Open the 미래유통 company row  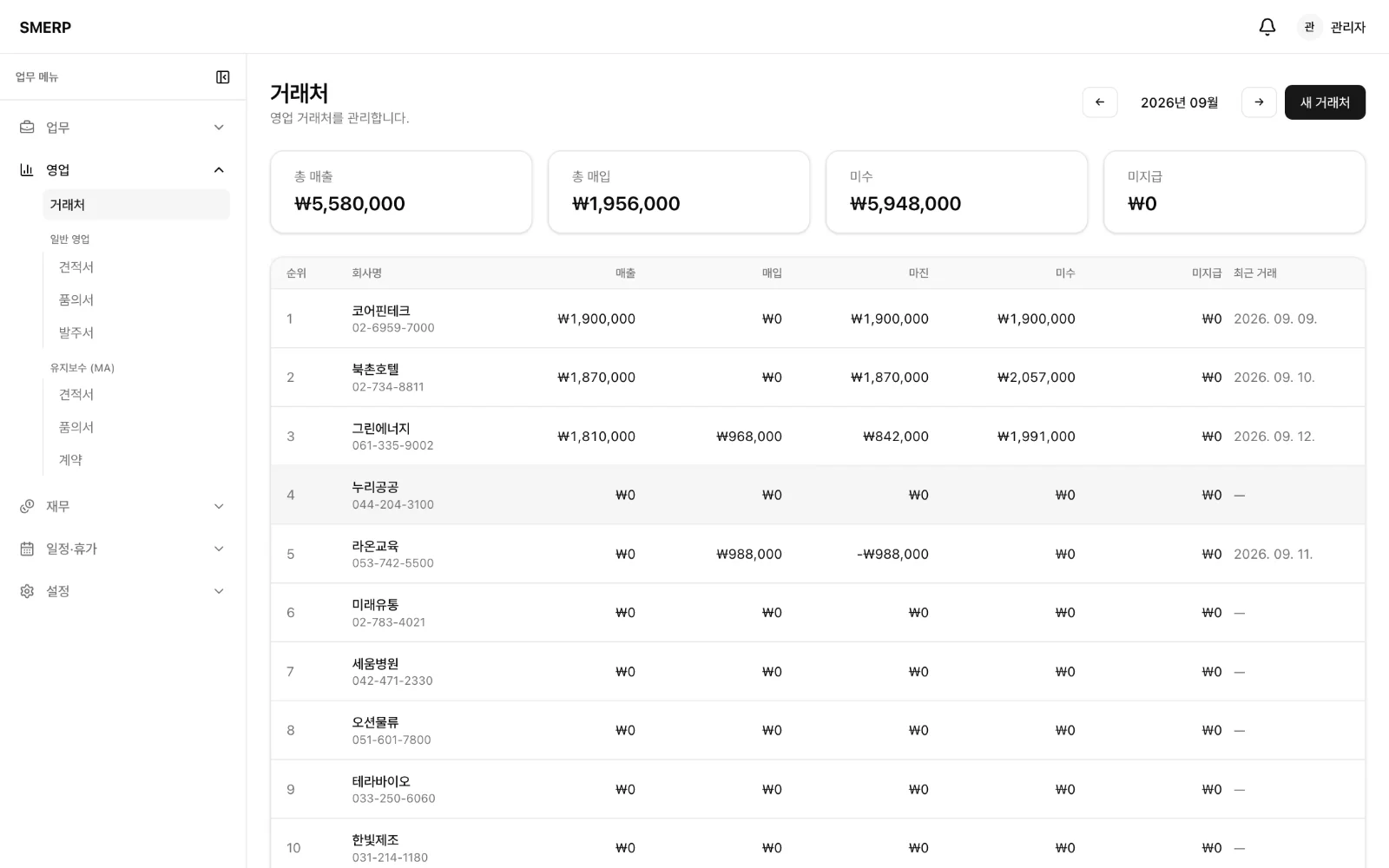tap(818, 613)
